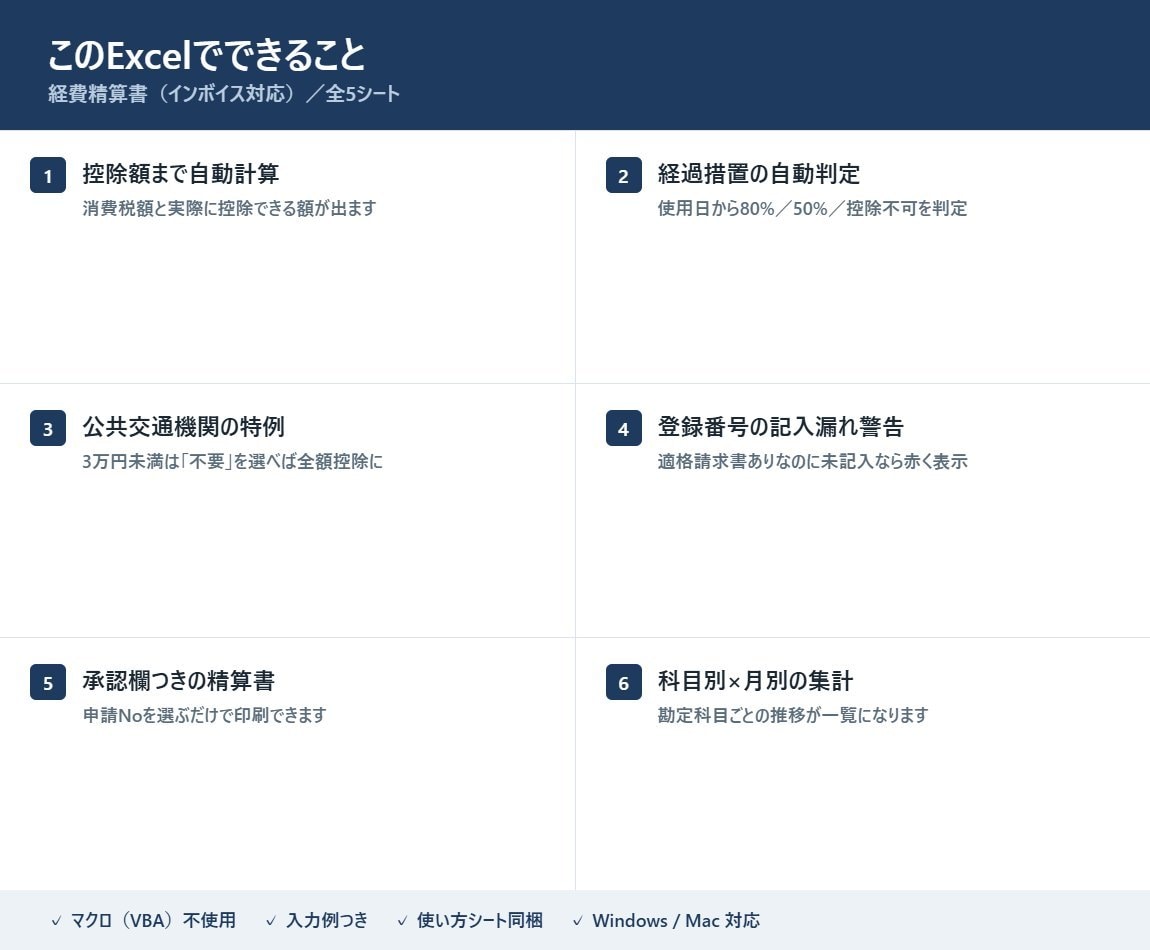Click the number 1 badge icon
Image resolution: width=1150 pixels, height=950 pixels.
tap(48, 175)
